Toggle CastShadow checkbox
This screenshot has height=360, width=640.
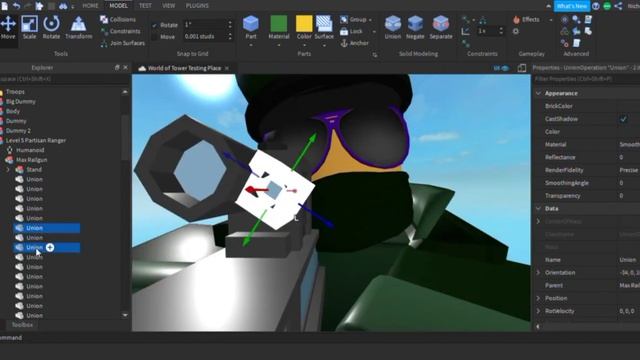pos(623,119)
